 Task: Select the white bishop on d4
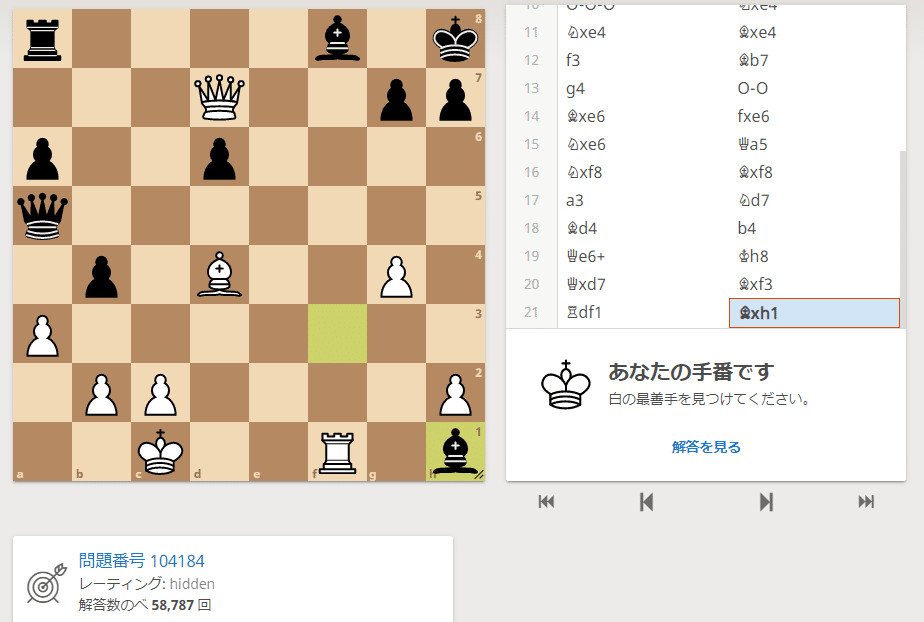point(219,274)
